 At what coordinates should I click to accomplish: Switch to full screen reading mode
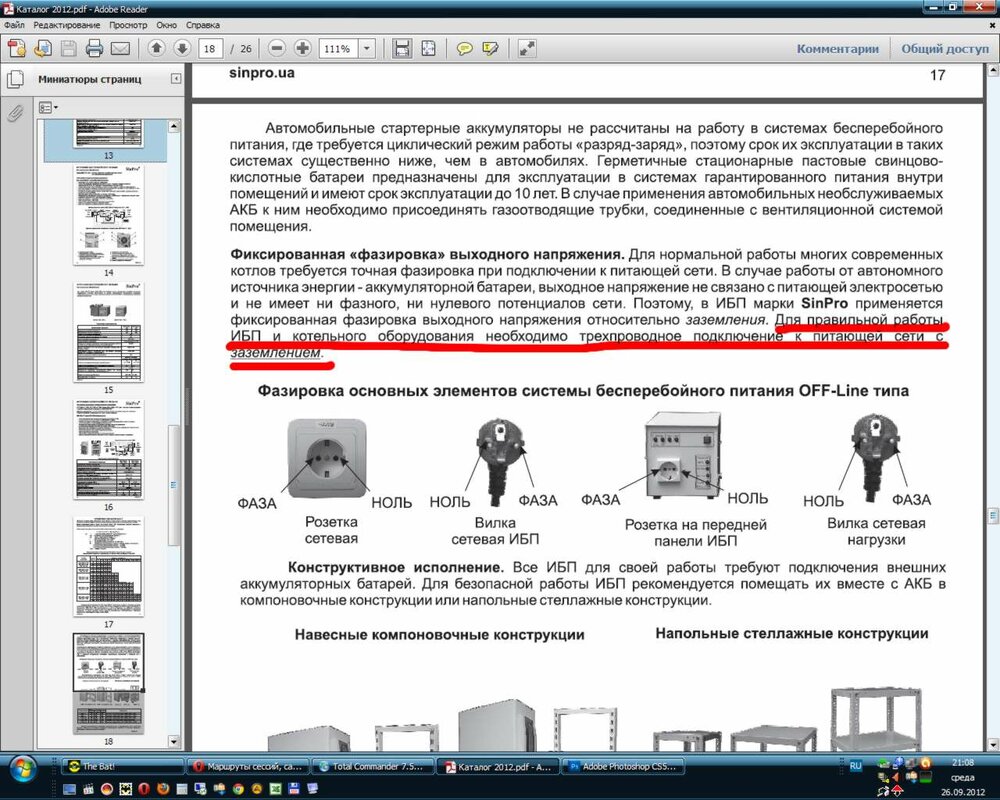[528, 48]
